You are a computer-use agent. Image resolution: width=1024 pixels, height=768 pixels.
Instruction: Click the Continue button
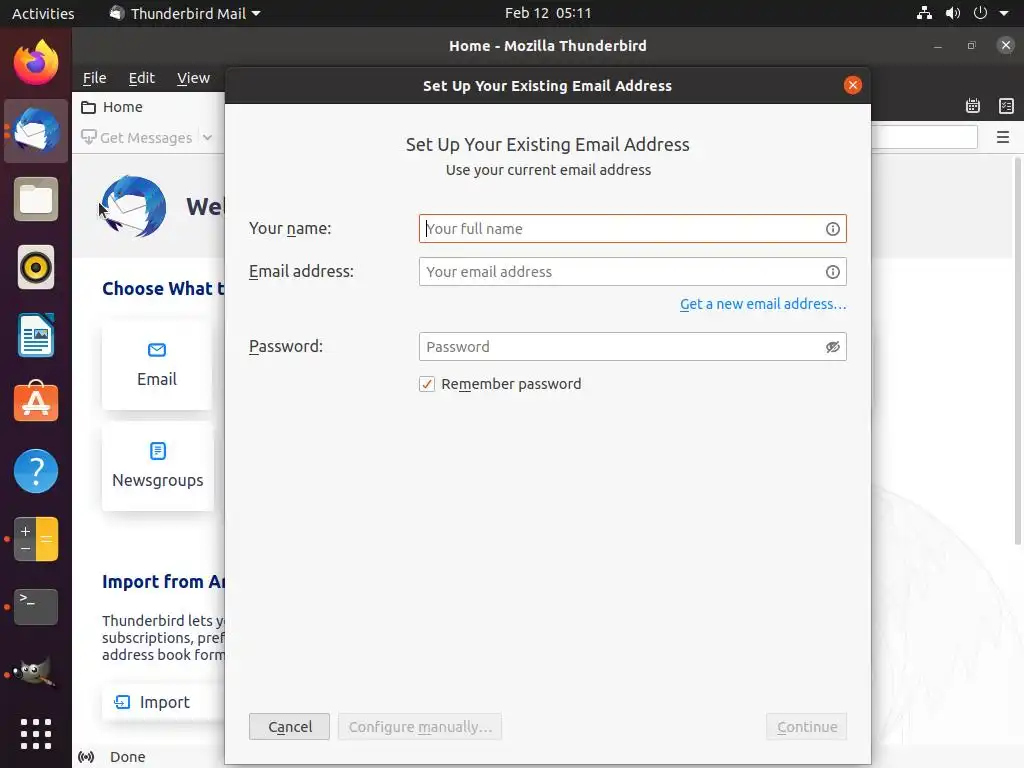807,727
